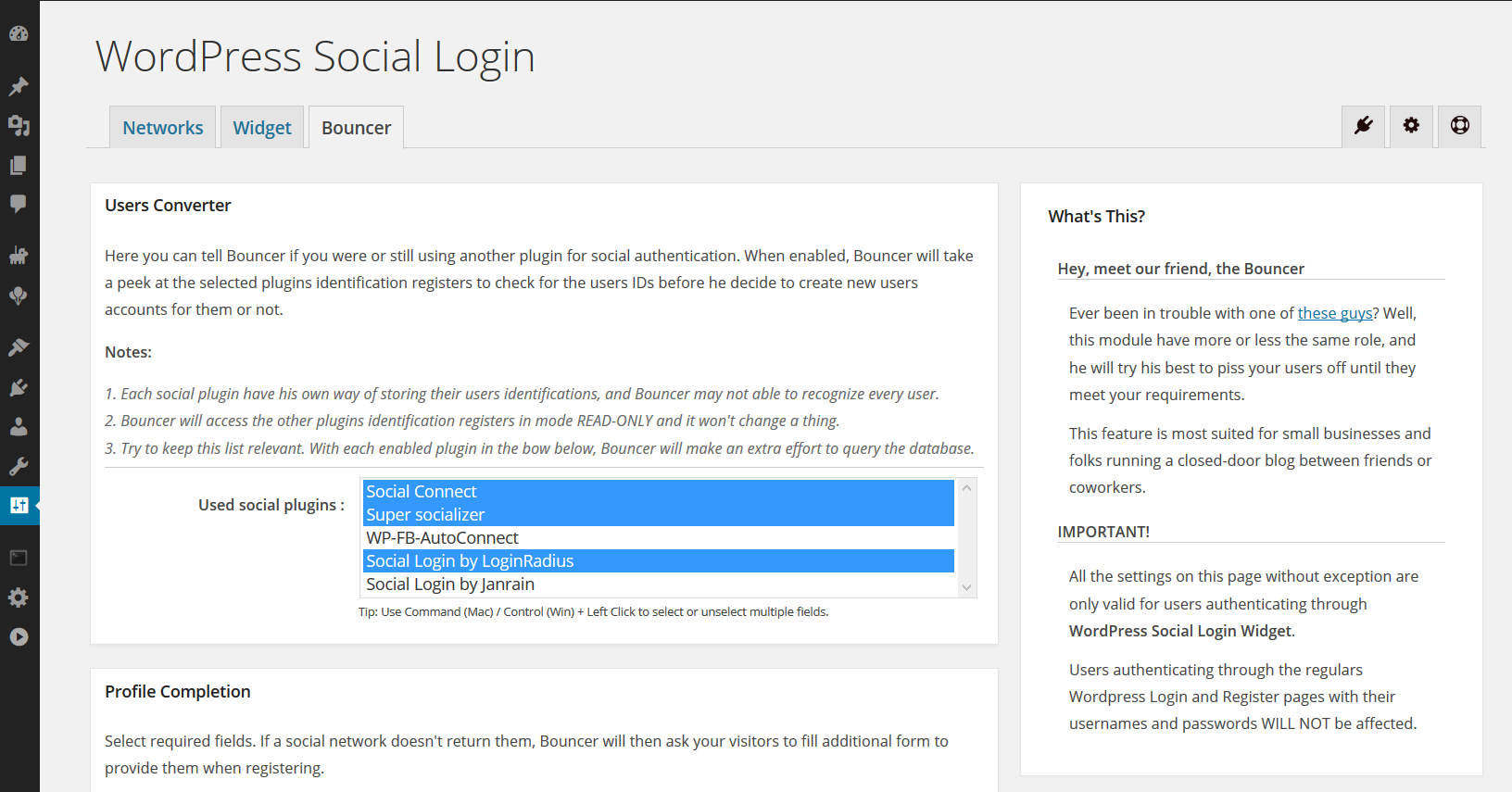Screen dimensions: 1512x792
Task: Click the terminal window sidebar icon
Action: coord(19,558)
